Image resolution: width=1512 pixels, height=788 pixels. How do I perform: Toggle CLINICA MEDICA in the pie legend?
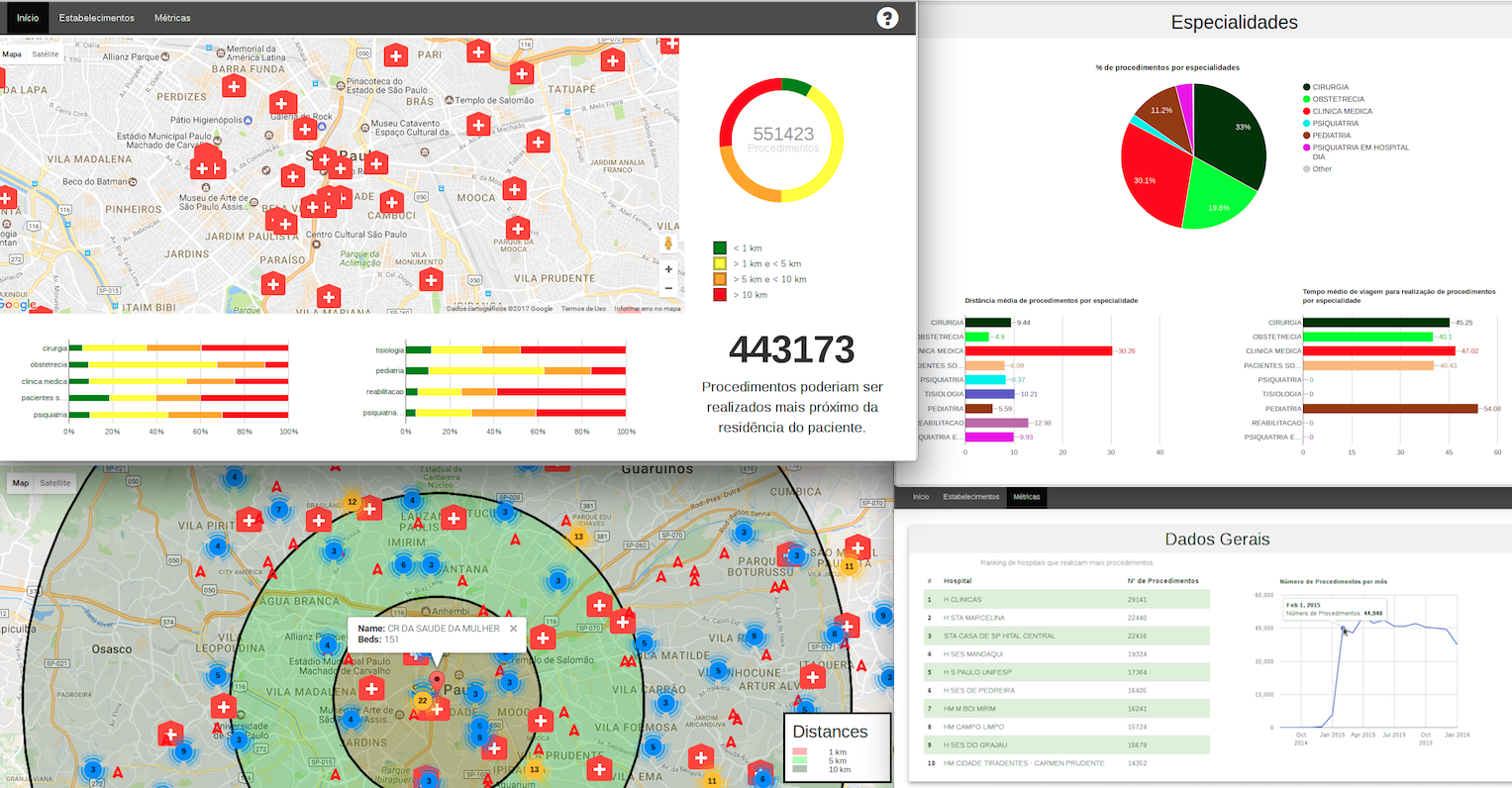[1338, 111]
